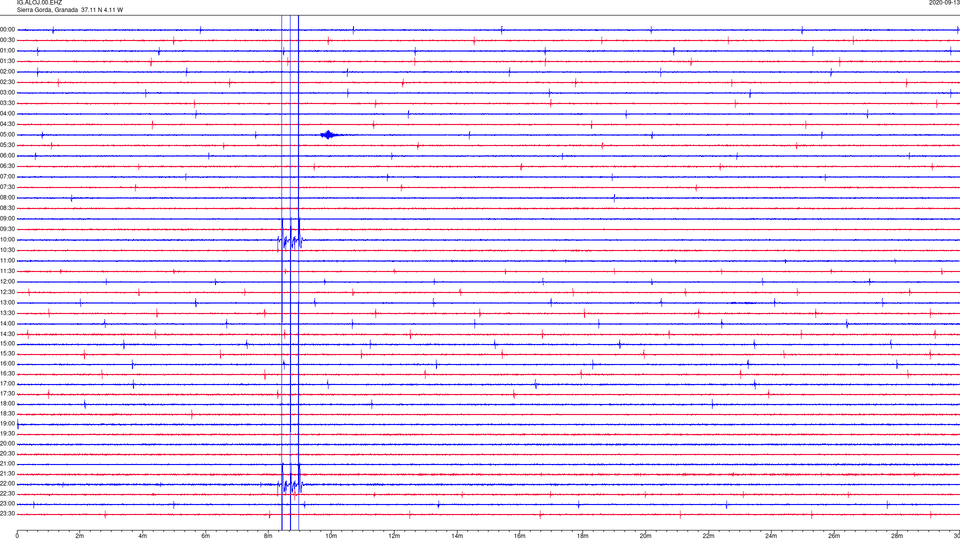This screenshot has width=960, height=540.
Task: Click the 18m axis tick label
Action: coord(582,536)
